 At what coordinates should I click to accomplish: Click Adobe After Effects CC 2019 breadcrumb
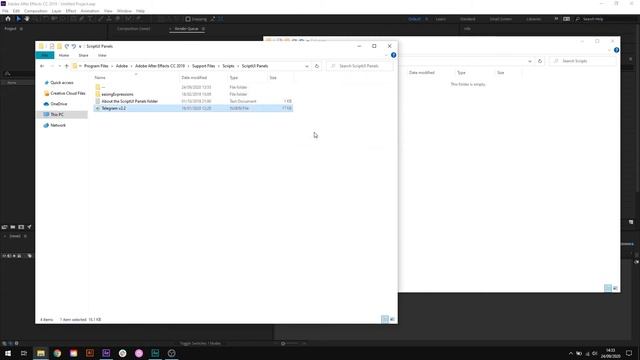click(x=160, y=66)
